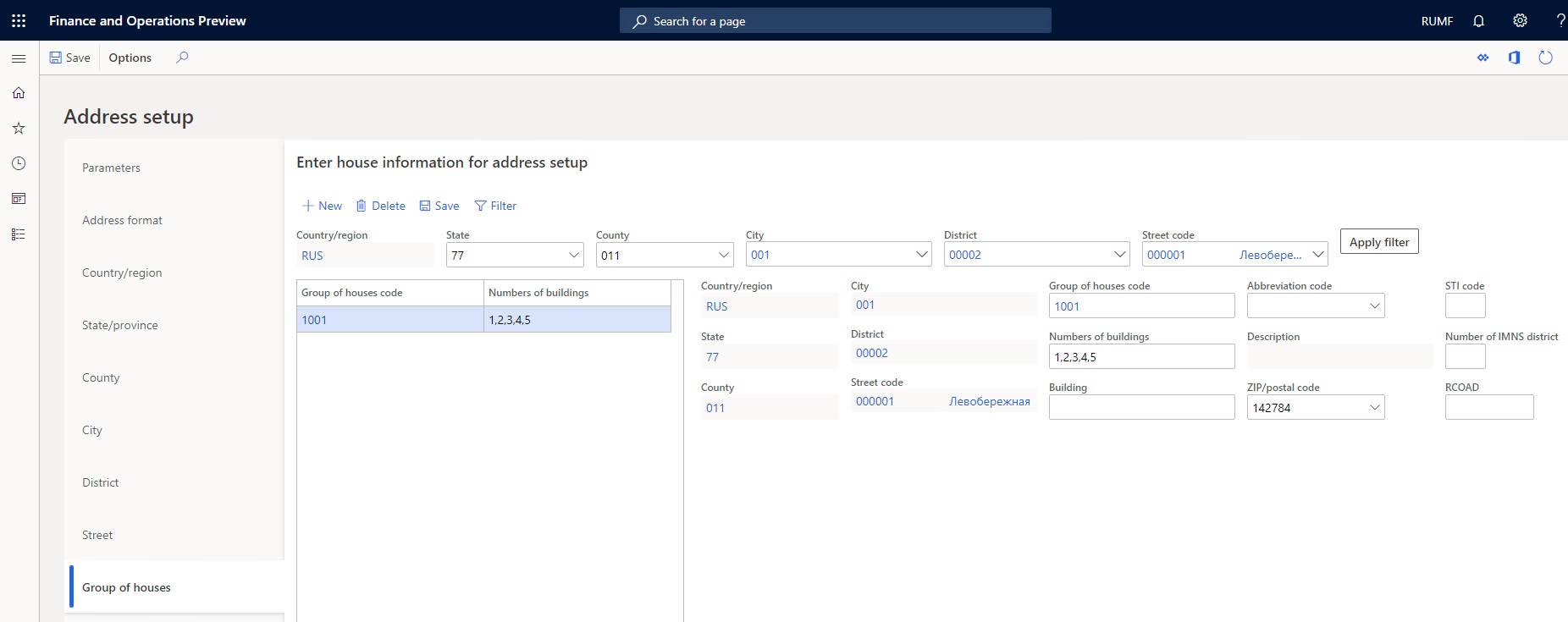
Task: Switch to the Address format tab
Action: coord(122,220)
